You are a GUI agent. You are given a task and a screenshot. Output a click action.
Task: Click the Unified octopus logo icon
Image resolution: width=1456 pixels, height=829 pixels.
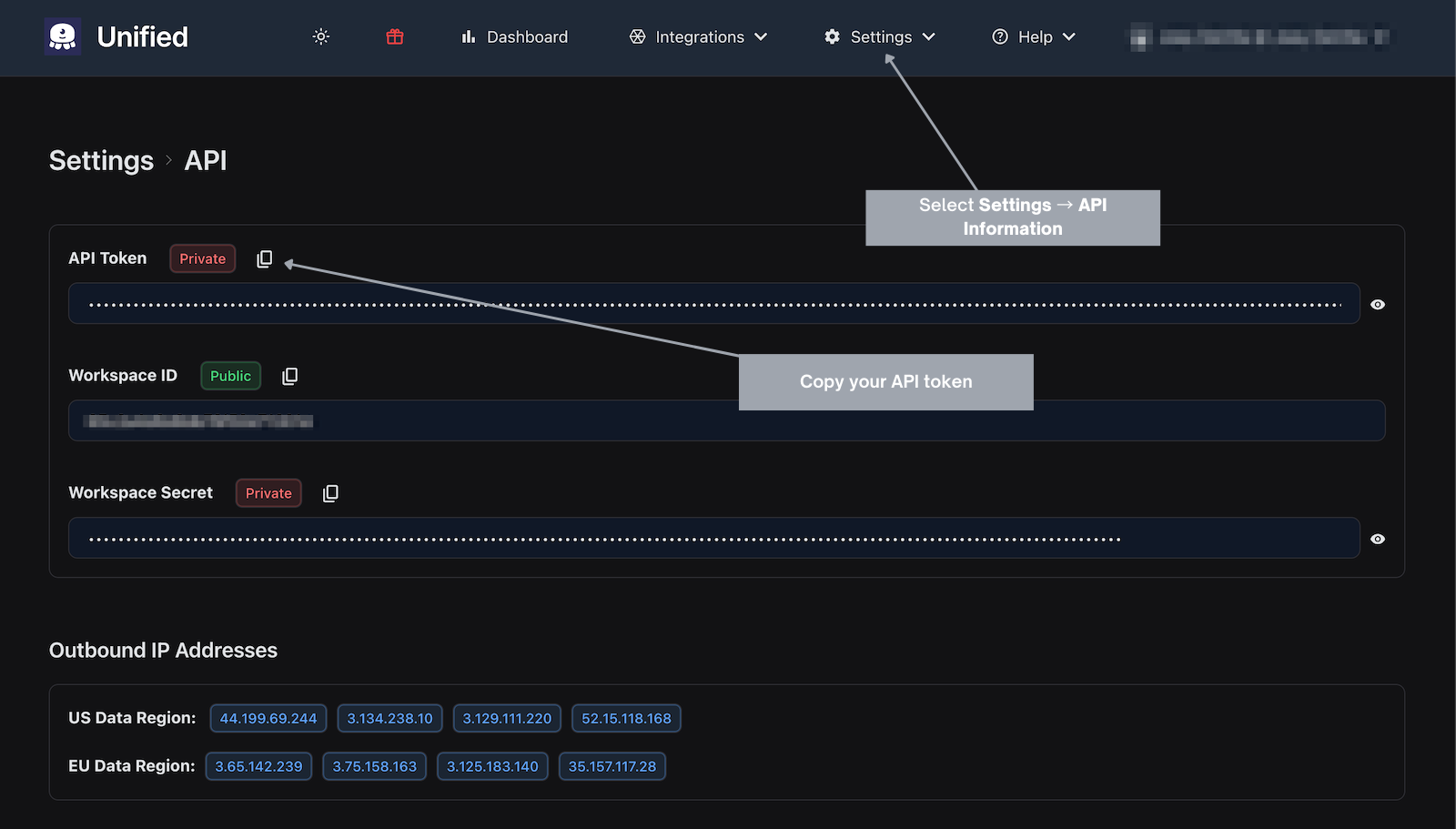(x=63, y=36)
